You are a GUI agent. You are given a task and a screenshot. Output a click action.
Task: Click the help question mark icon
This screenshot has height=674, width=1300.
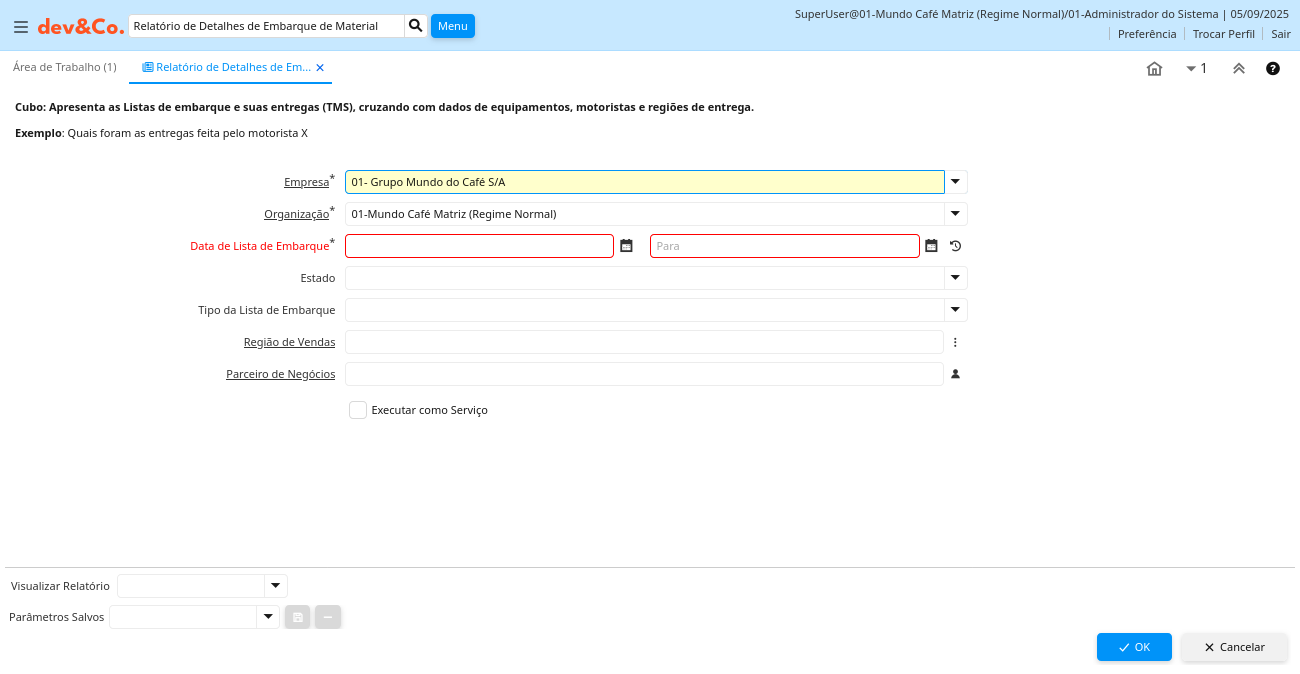point(1272,69)
